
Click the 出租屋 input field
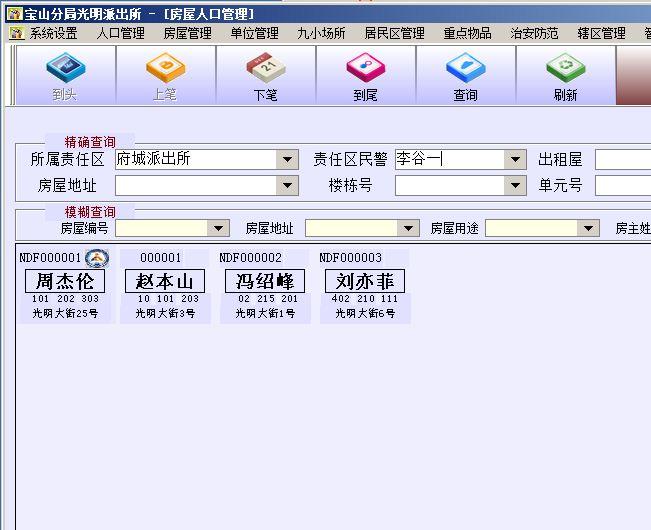pos(623,159)
